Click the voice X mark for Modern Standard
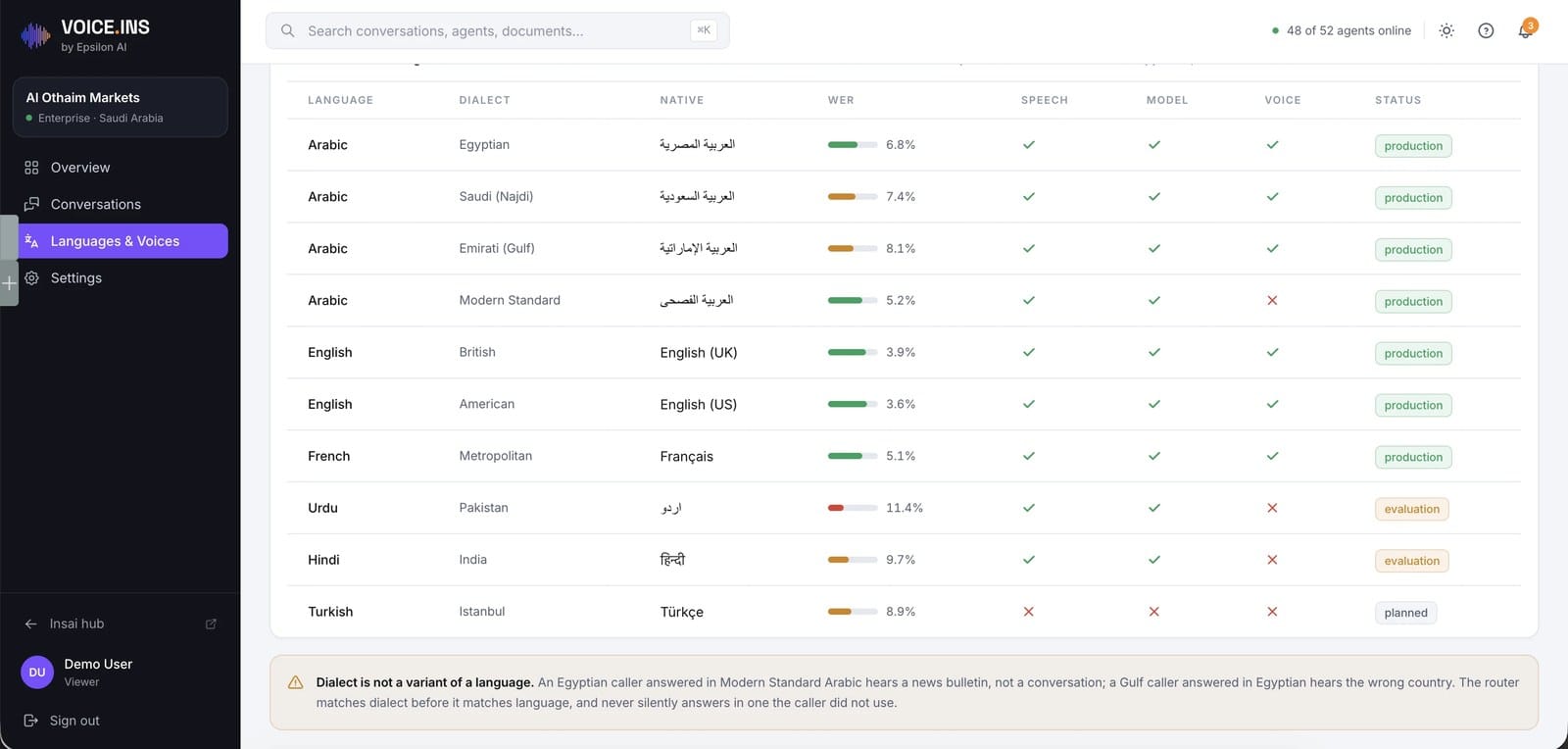 pyautogui.click(x=1272, y=300)
